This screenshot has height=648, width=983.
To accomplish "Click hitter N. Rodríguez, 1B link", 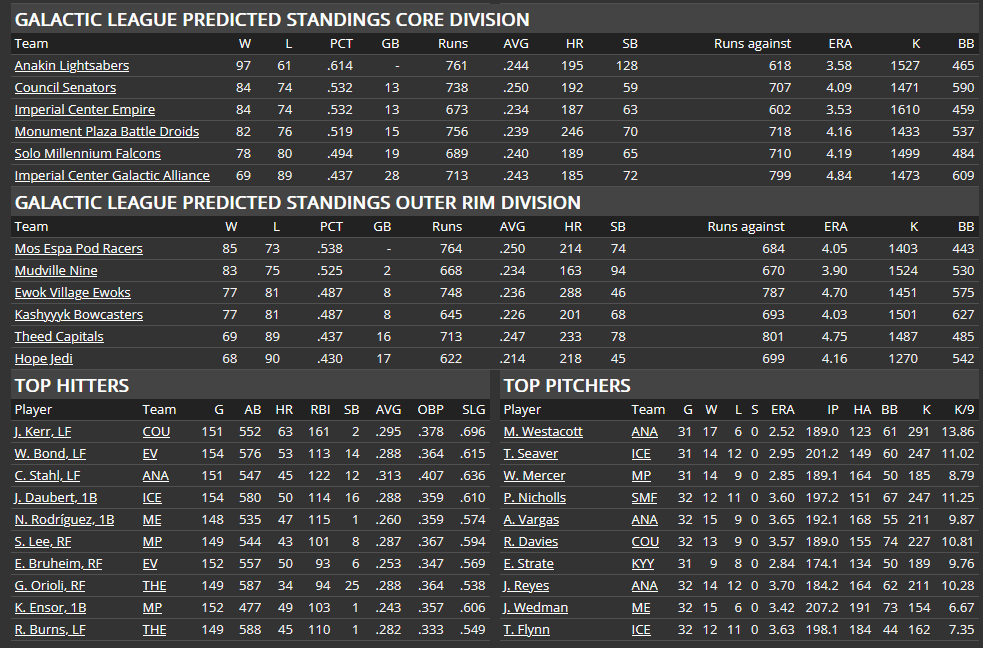I will click(64, 520).
